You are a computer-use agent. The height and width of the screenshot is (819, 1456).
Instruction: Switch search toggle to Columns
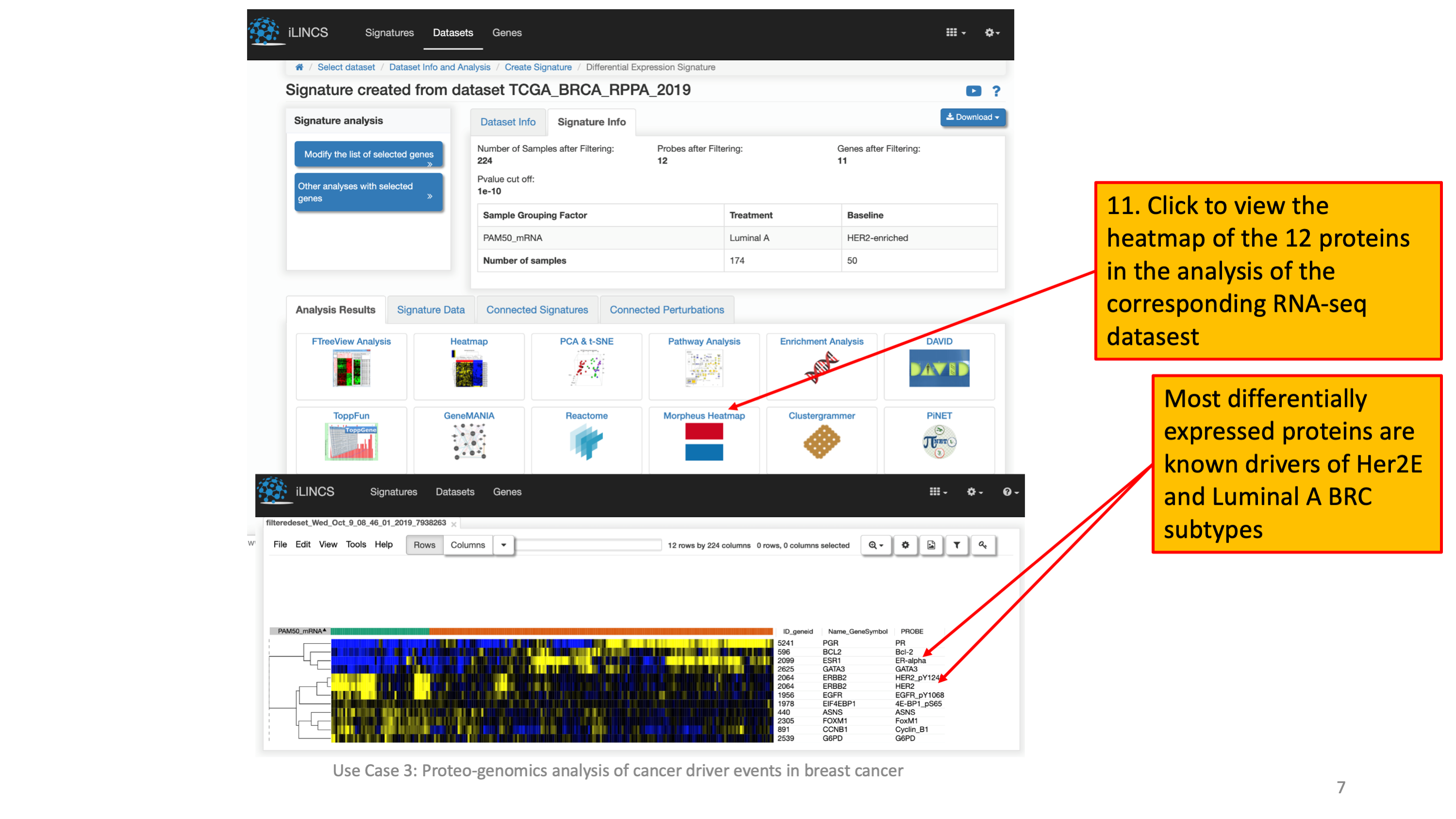(468, 545)
